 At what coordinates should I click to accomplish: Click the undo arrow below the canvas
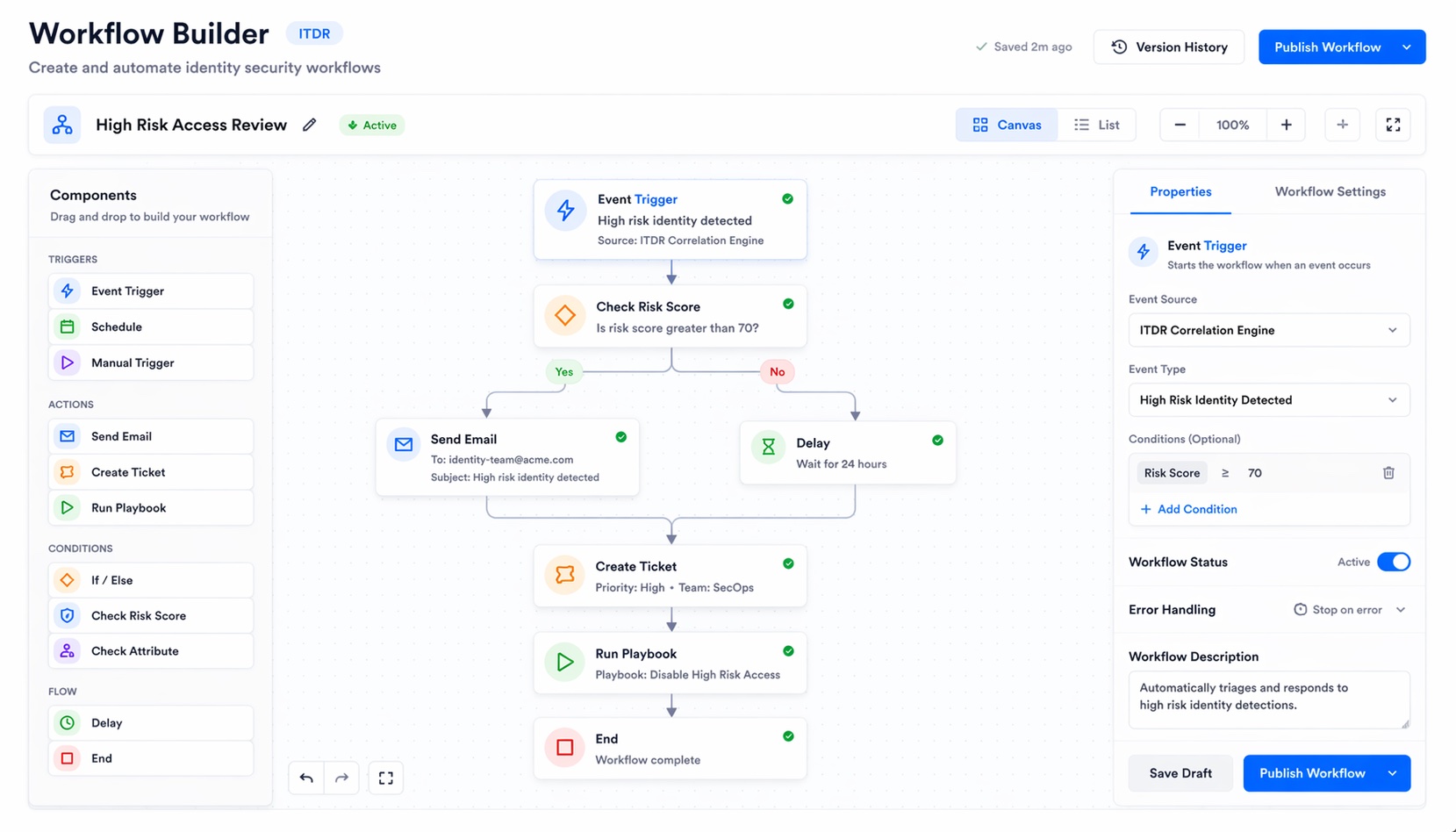[305, 778]
